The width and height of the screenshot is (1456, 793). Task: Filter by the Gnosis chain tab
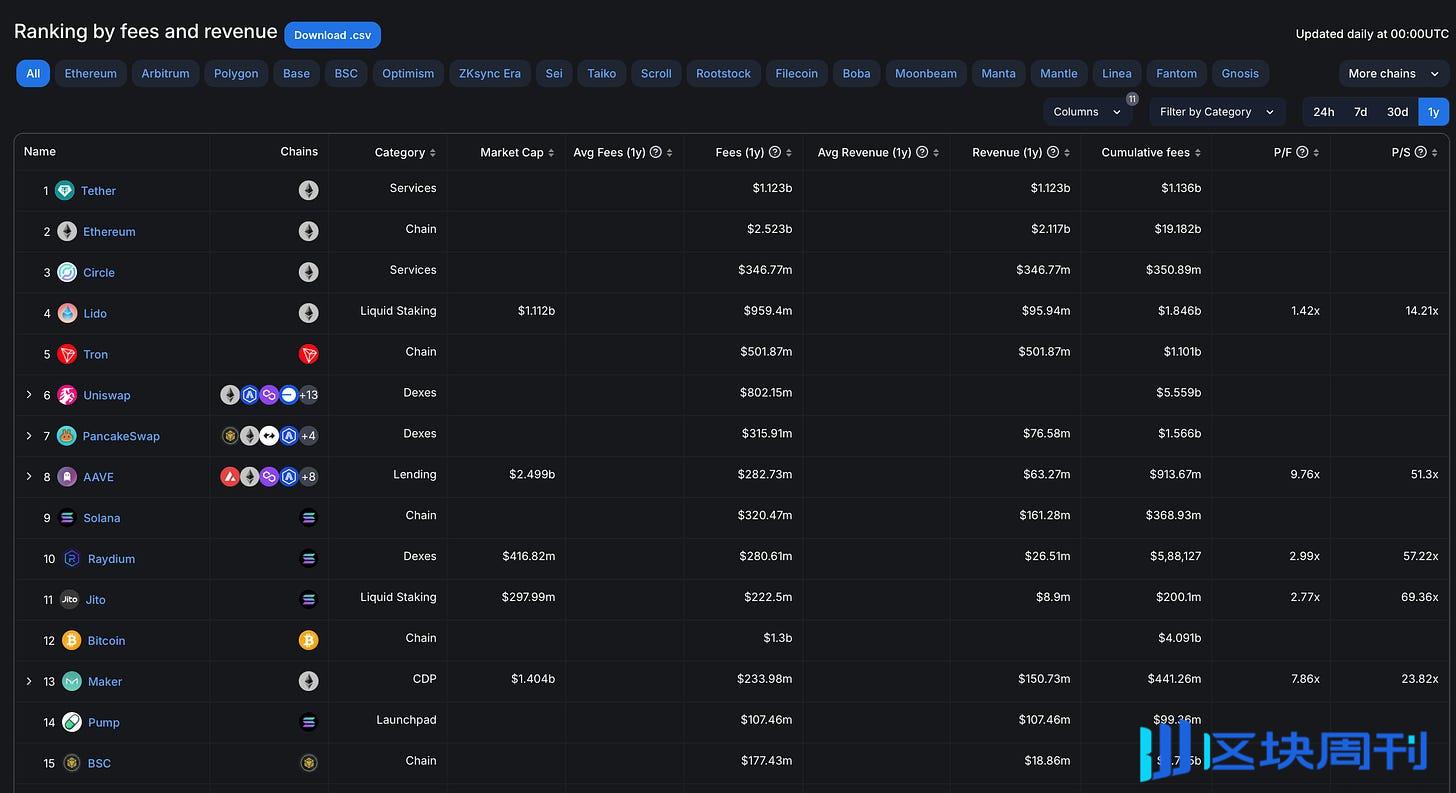pyautogui.click(x=1240, y=73)
